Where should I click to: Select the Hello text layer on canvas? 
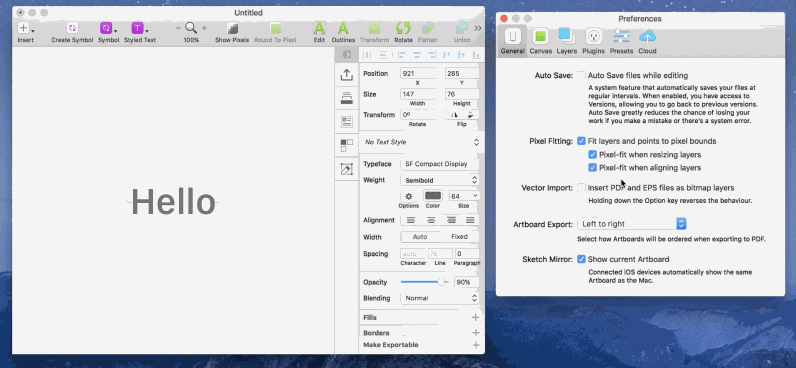[173, 202]
